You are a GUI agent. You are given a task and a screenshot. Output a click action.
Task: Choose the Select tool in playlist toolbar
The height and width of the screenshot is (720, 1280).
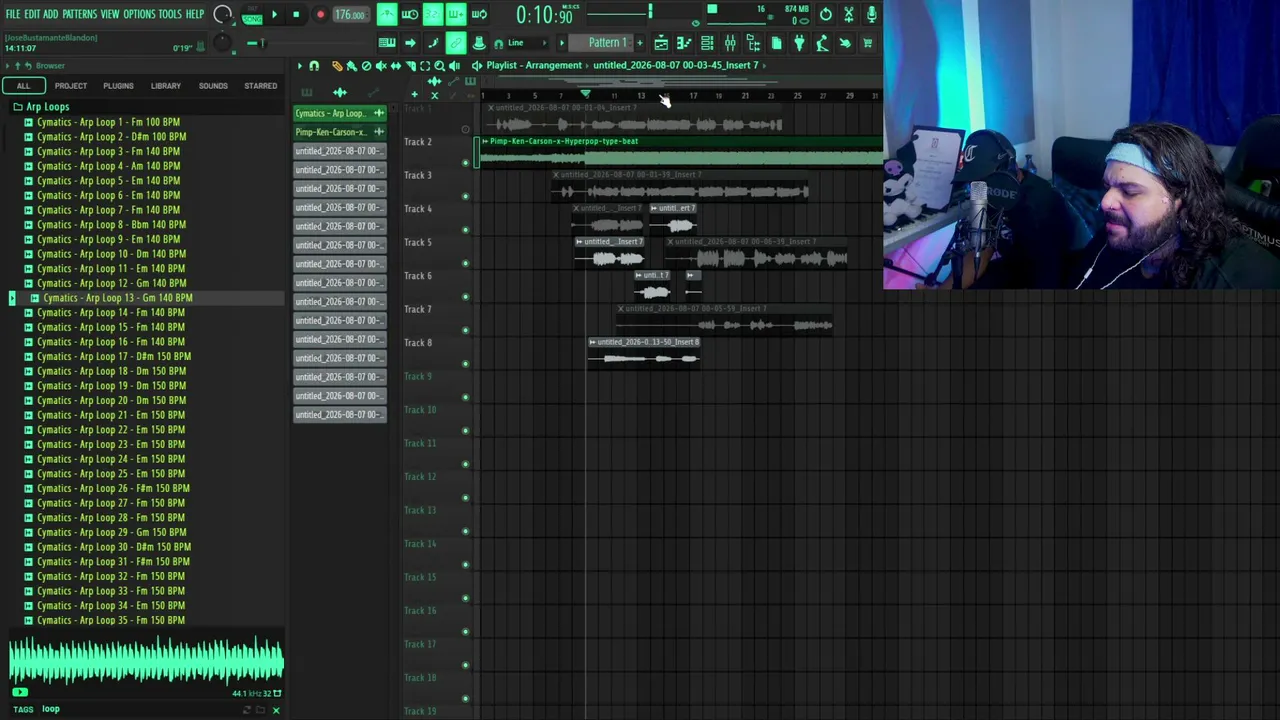425,66
